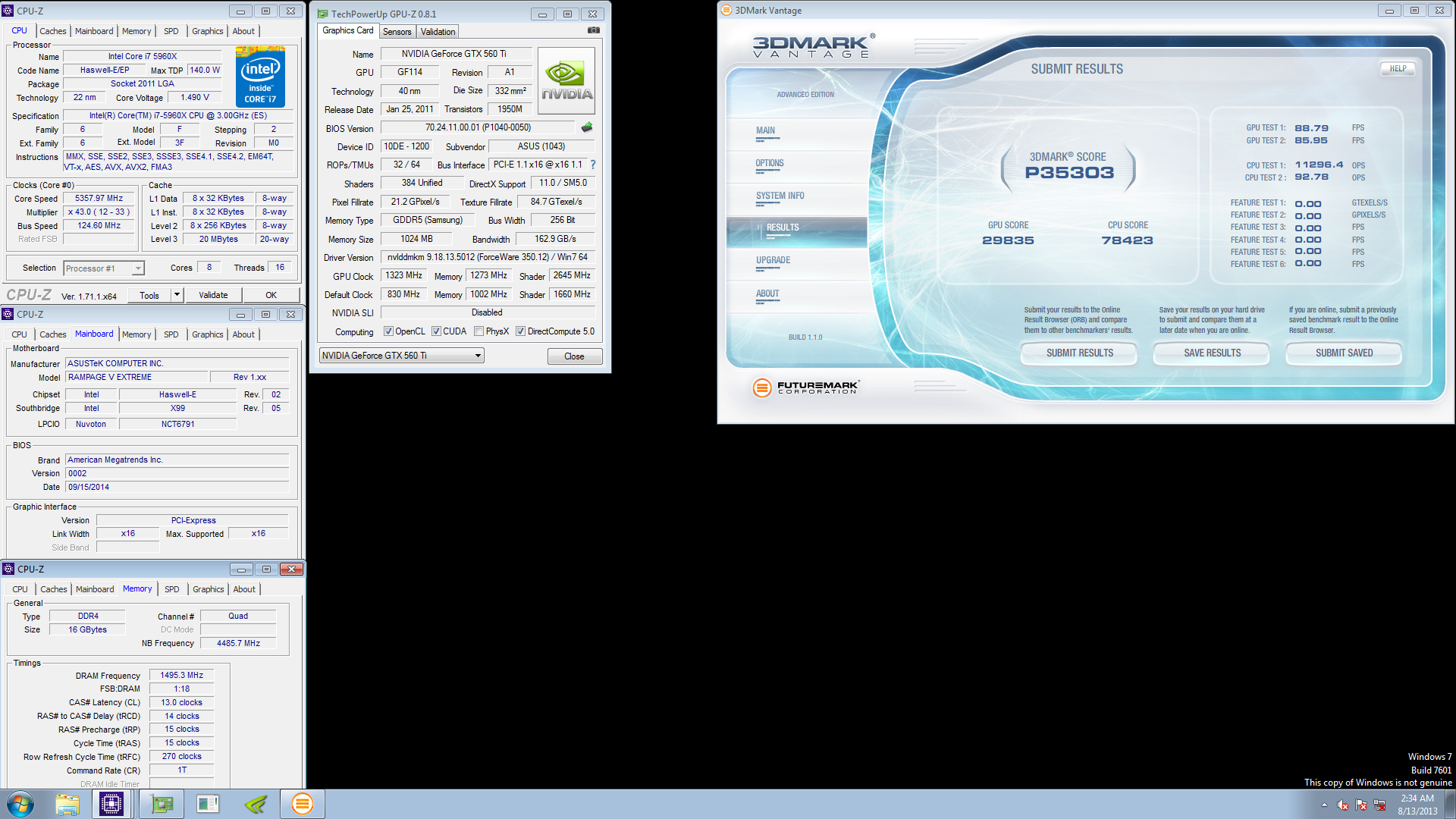Viewport: 1456px width, 819px height.
Task: Click the CPU-Z taskbar icon
Action: click(111, 804)
